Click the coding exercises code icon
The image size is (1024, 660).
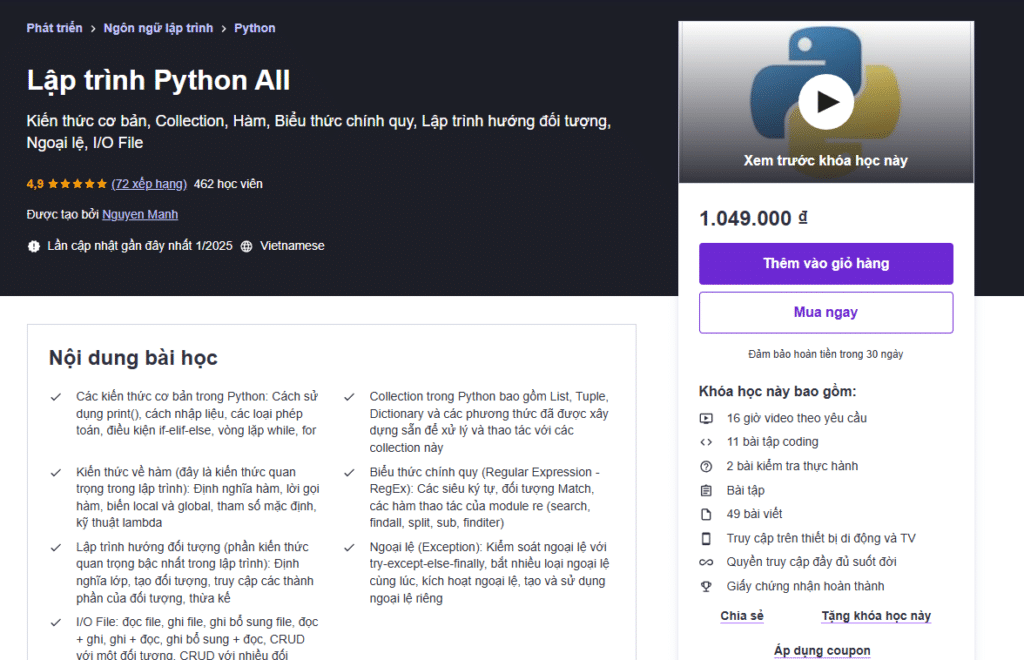point(706,442)
